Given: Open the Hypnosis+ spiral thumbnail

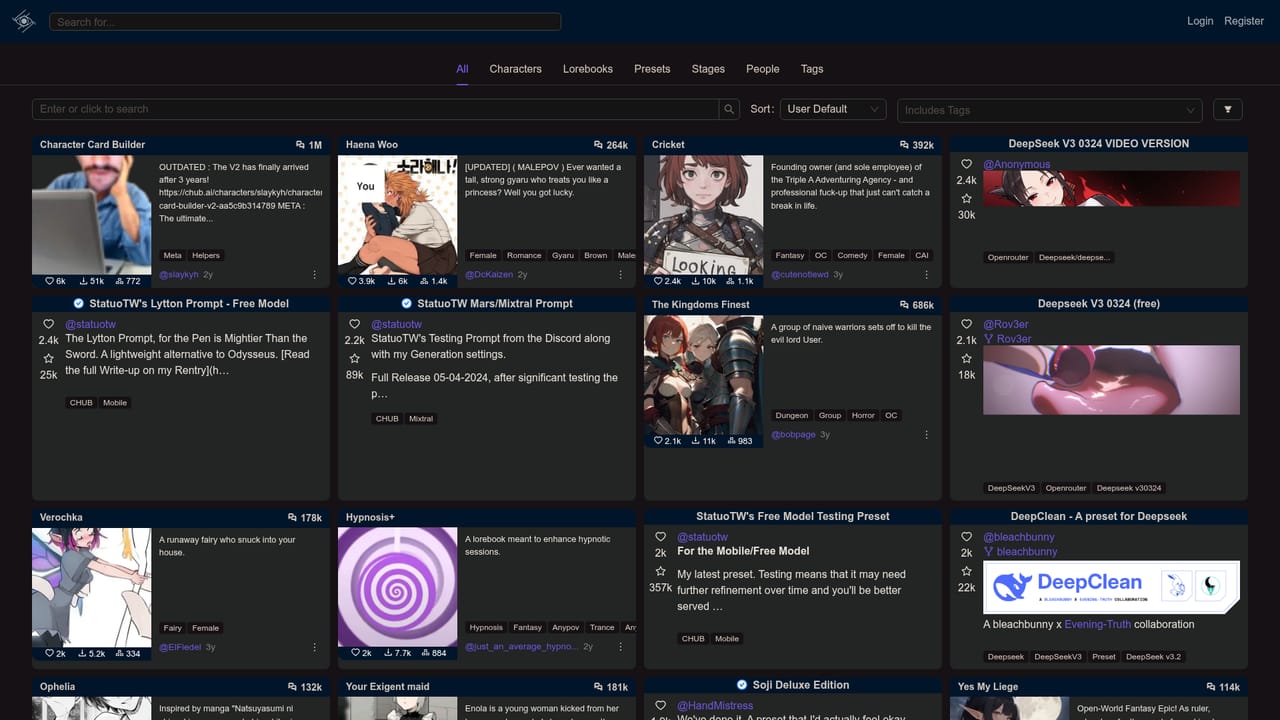Looking at the screenshot, I should [x=397, y=587].
